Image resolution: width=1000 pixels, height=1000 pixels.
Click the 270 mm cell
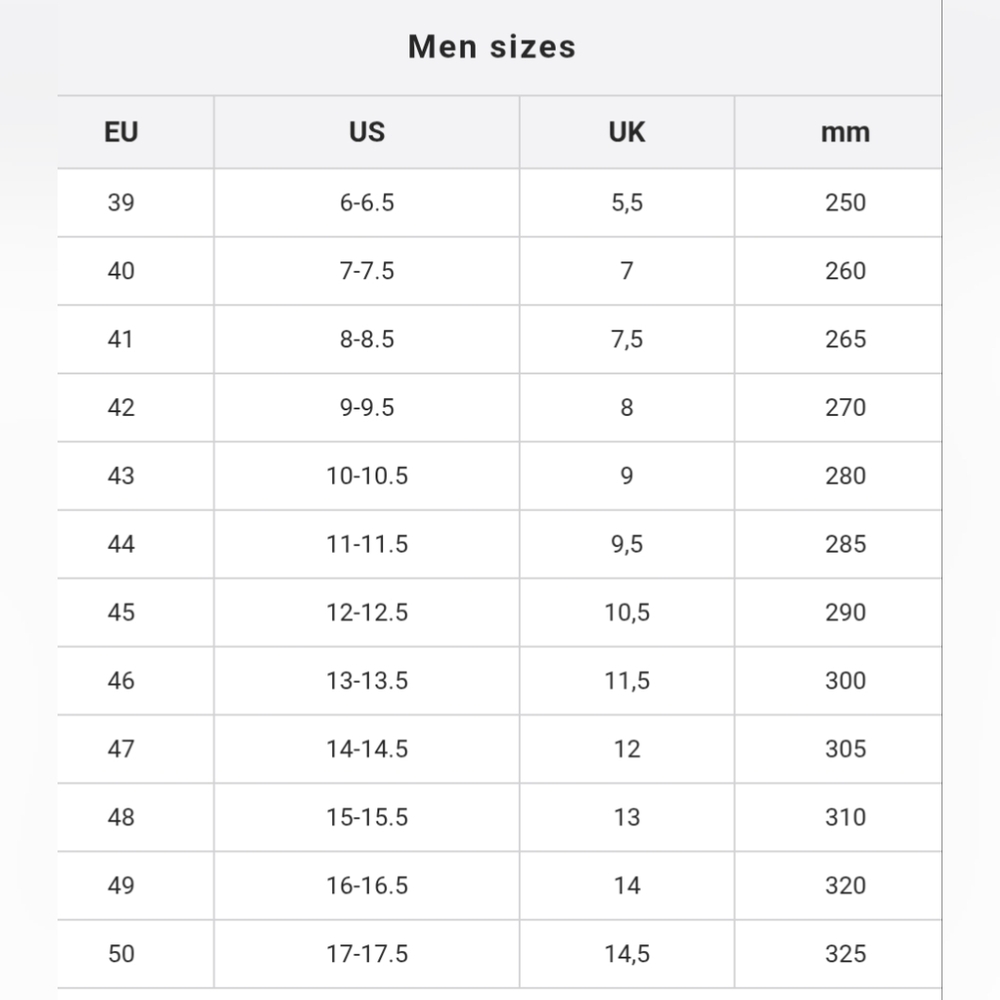pos(845,408)
